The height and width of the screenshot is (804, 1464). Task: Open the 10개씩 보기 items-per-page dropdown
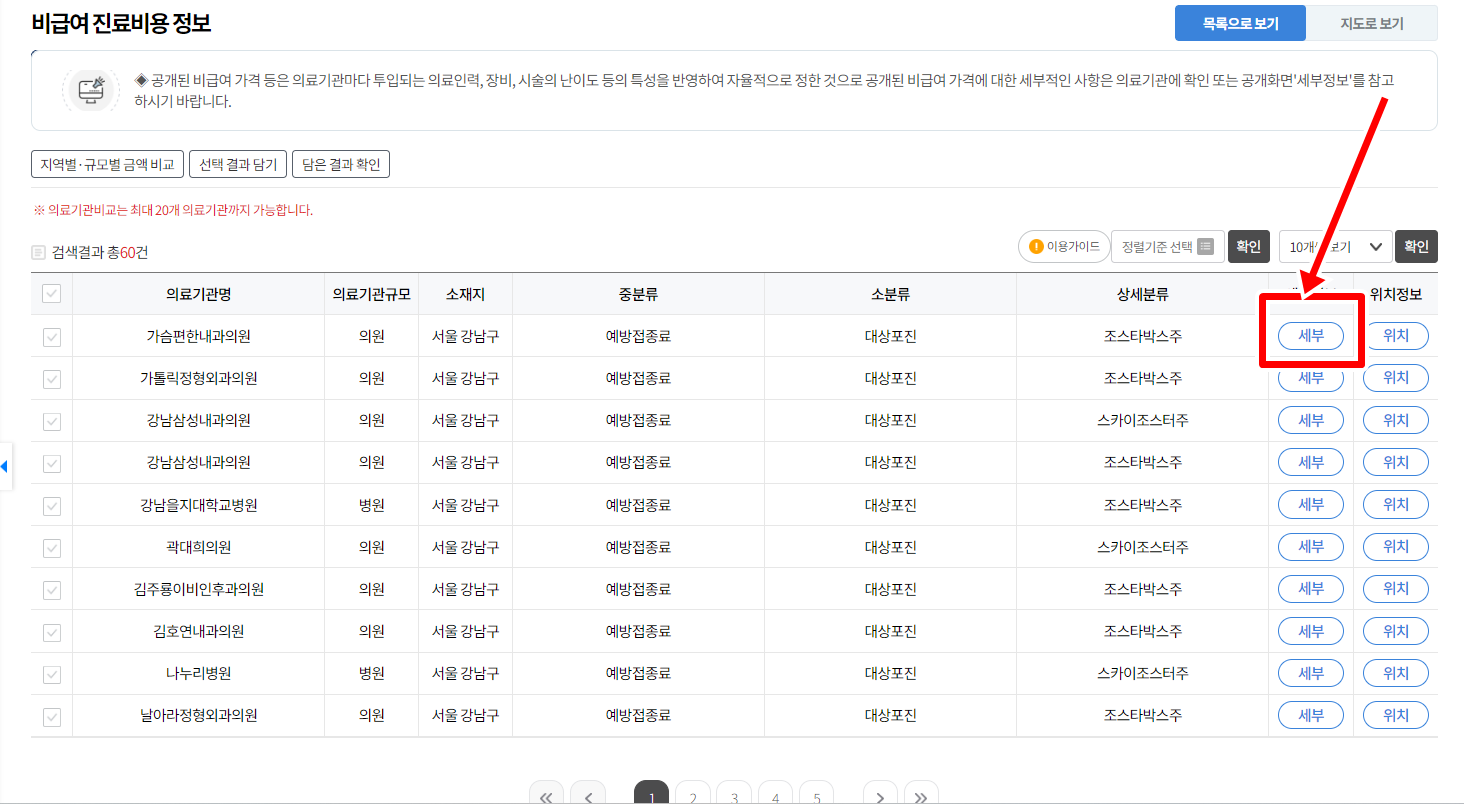coord(1335,246)
